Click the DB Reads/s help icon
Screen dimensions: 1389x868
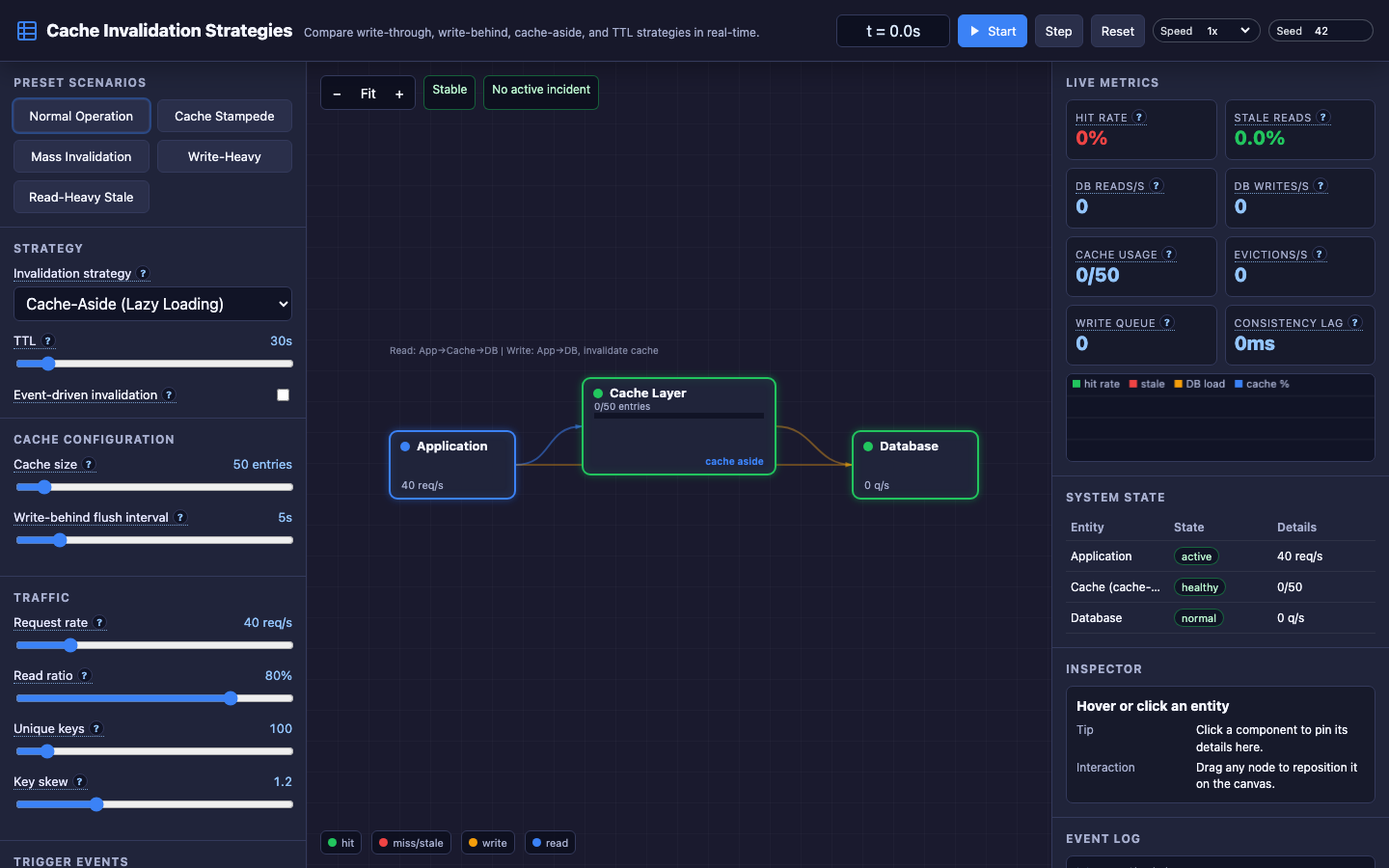click(1157, 186)
